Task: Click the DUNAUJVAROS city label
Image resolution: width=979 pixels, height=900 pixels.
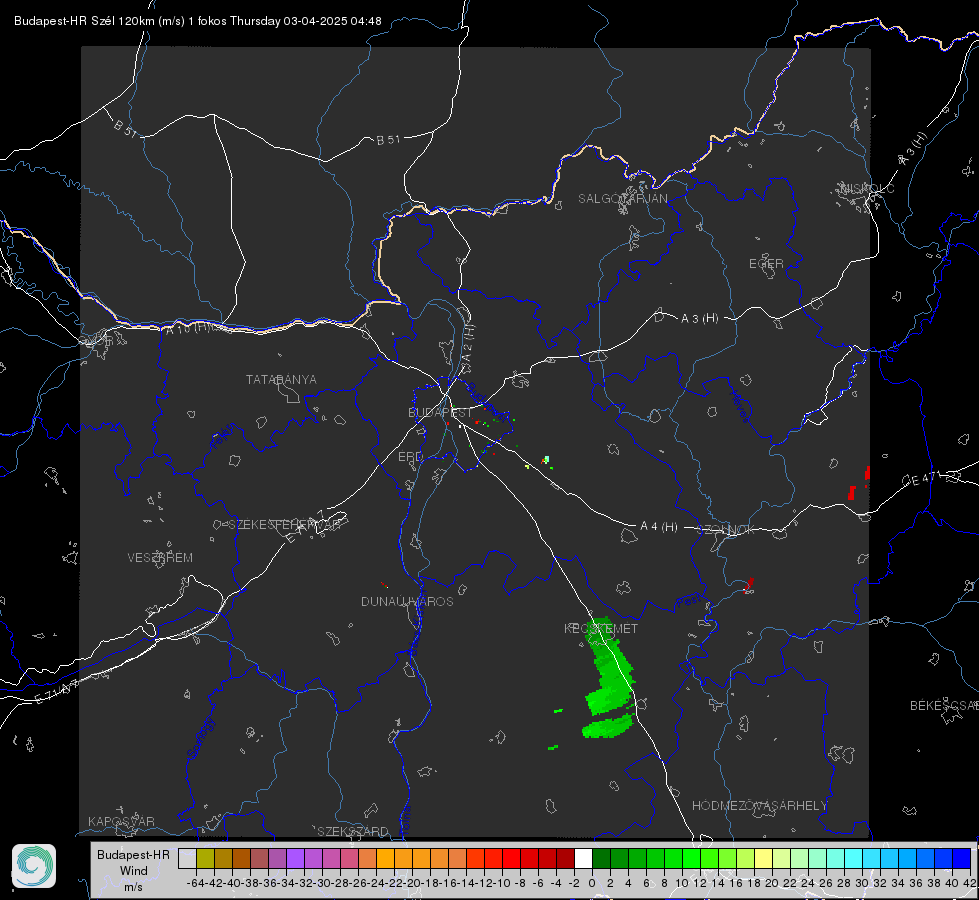Action: [x=407, y=601]
